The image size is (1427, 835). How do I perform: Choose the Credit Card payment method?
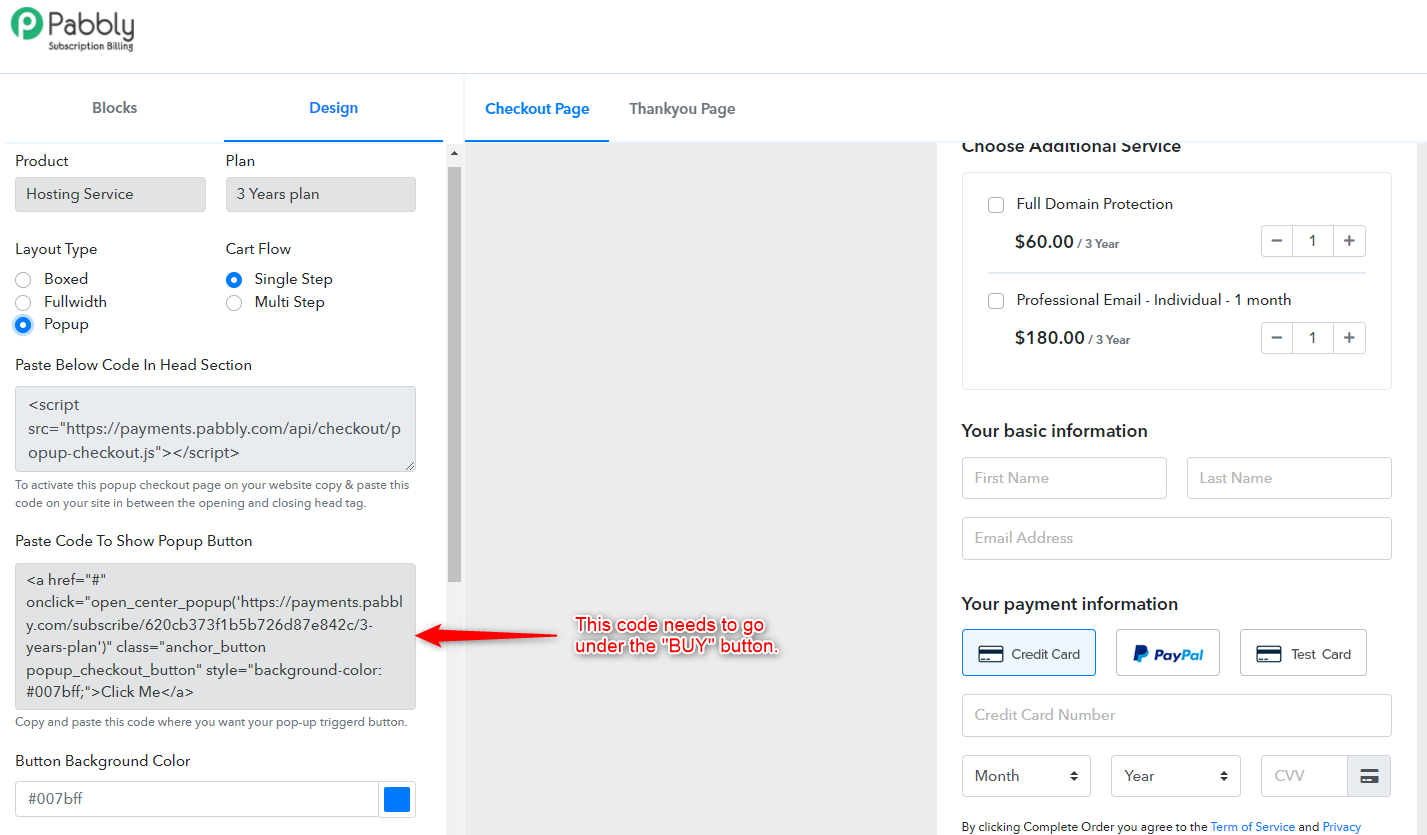click(1028, 653)
